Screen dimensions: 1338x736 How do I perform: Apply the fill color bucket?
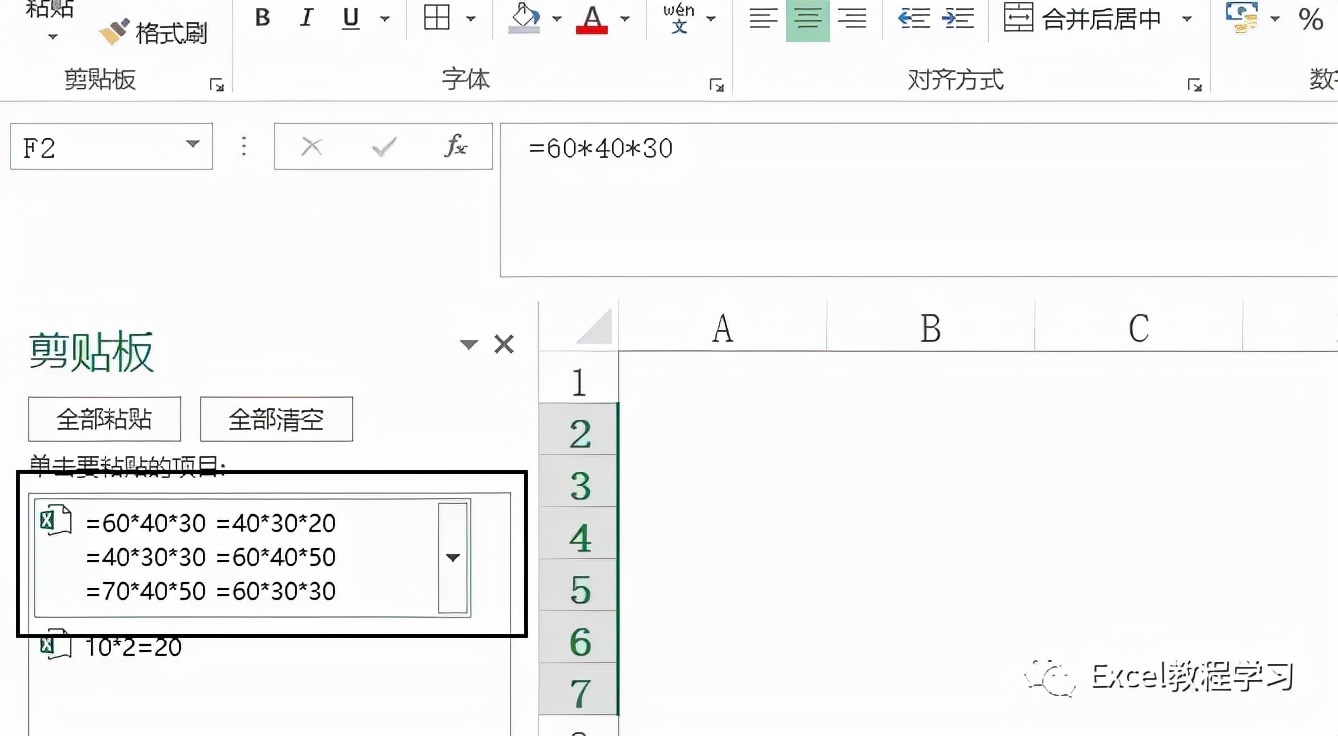[525, 18]
